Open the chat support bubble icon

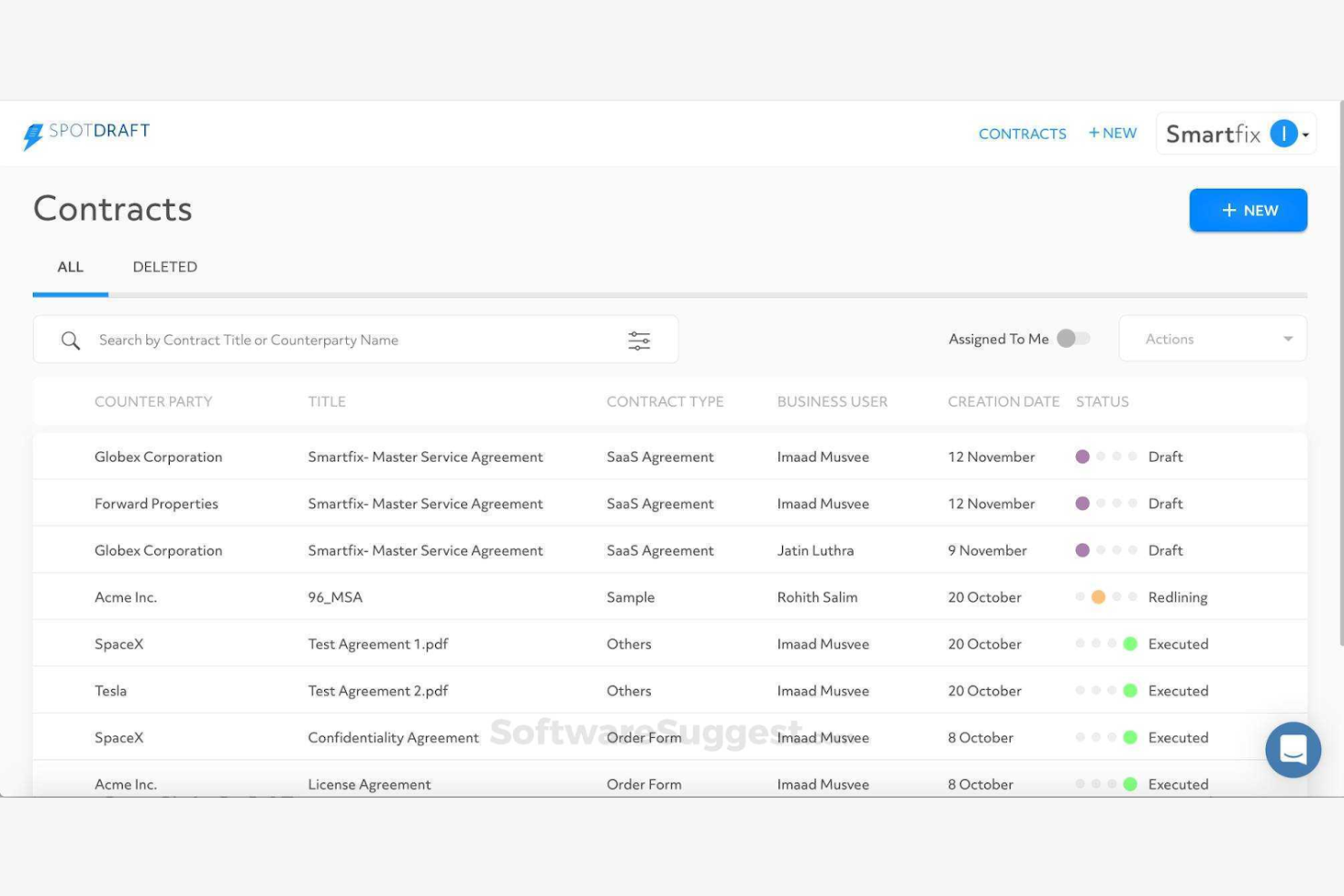[1293, 750]
